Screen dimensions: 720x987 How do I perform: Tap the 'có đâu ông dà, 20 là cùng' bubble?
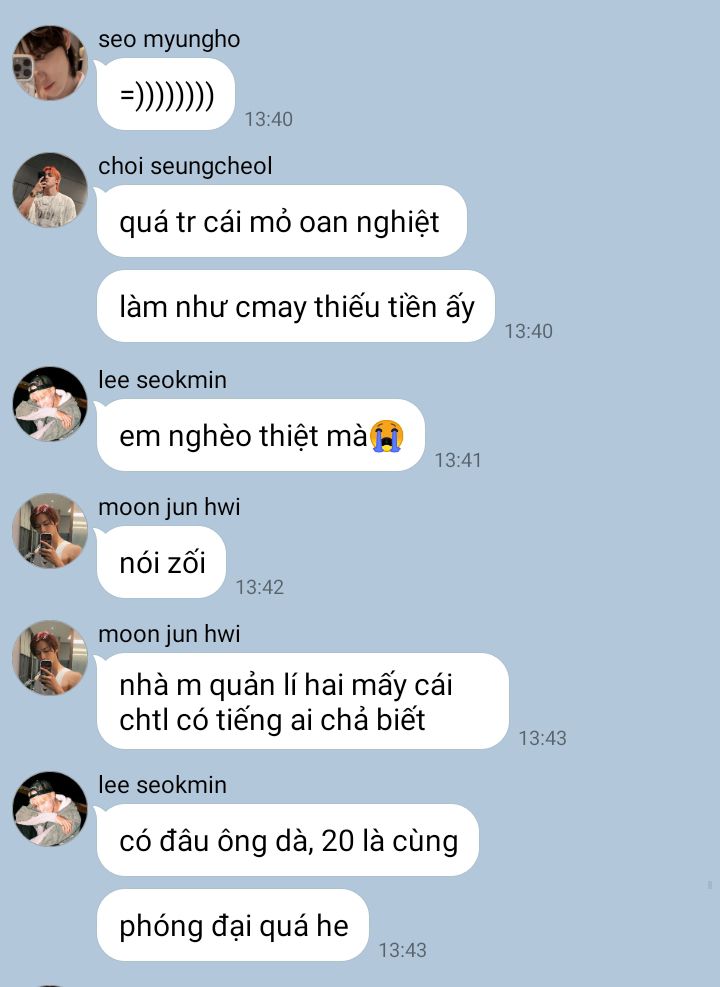coord(288,840)
